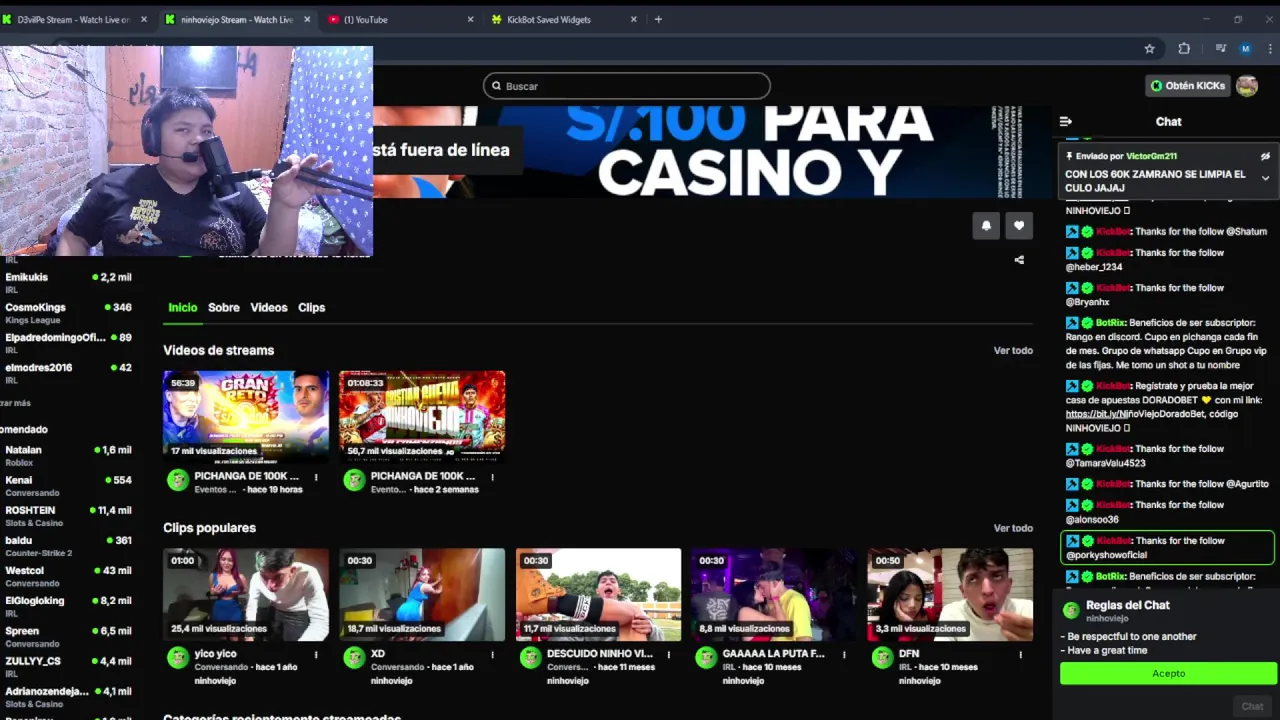The width and height of the screenshot is (1280, 720).
Task: Open the Westcol recommended channel
Action: tap(68, 575)
